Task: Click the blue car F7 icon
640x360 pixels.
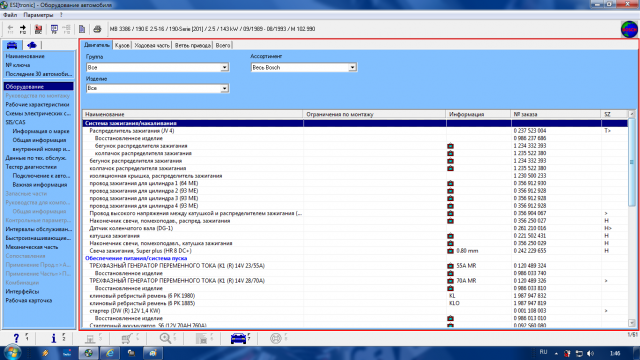Action: click(x=238, y=338)
